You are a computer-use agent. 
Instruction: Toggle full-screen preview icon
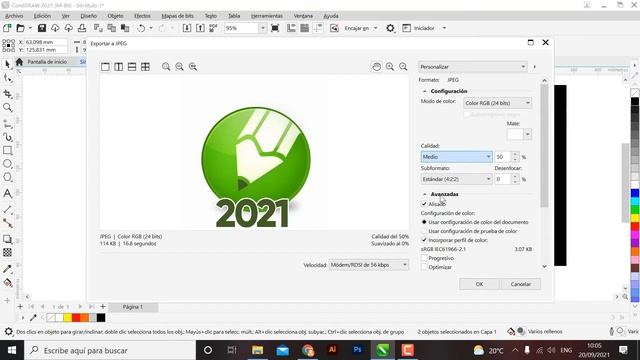click(275, 28)
